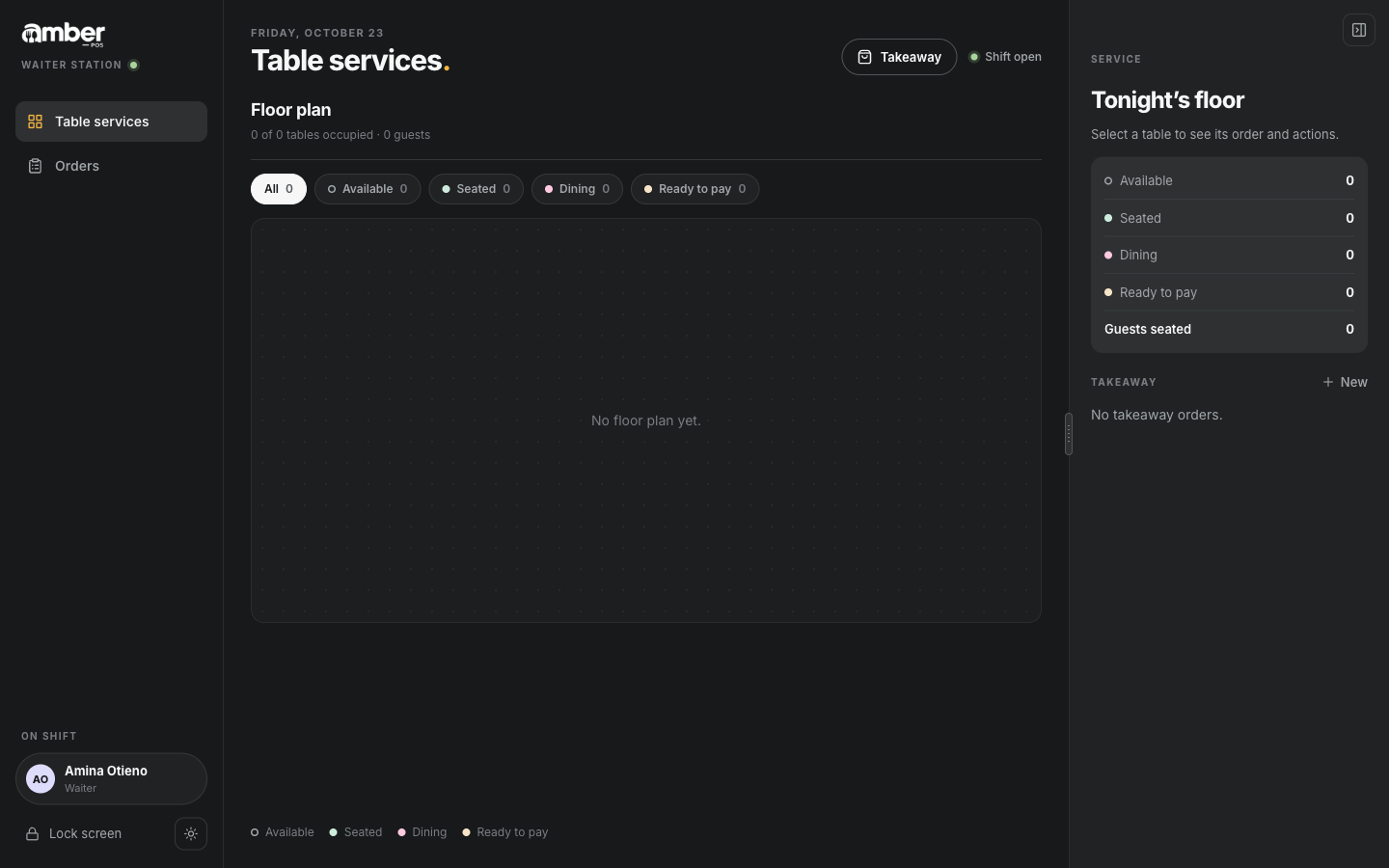Click the Guests seated total row
This screenshot has width=1389, height=868.
pos(1229,329)
